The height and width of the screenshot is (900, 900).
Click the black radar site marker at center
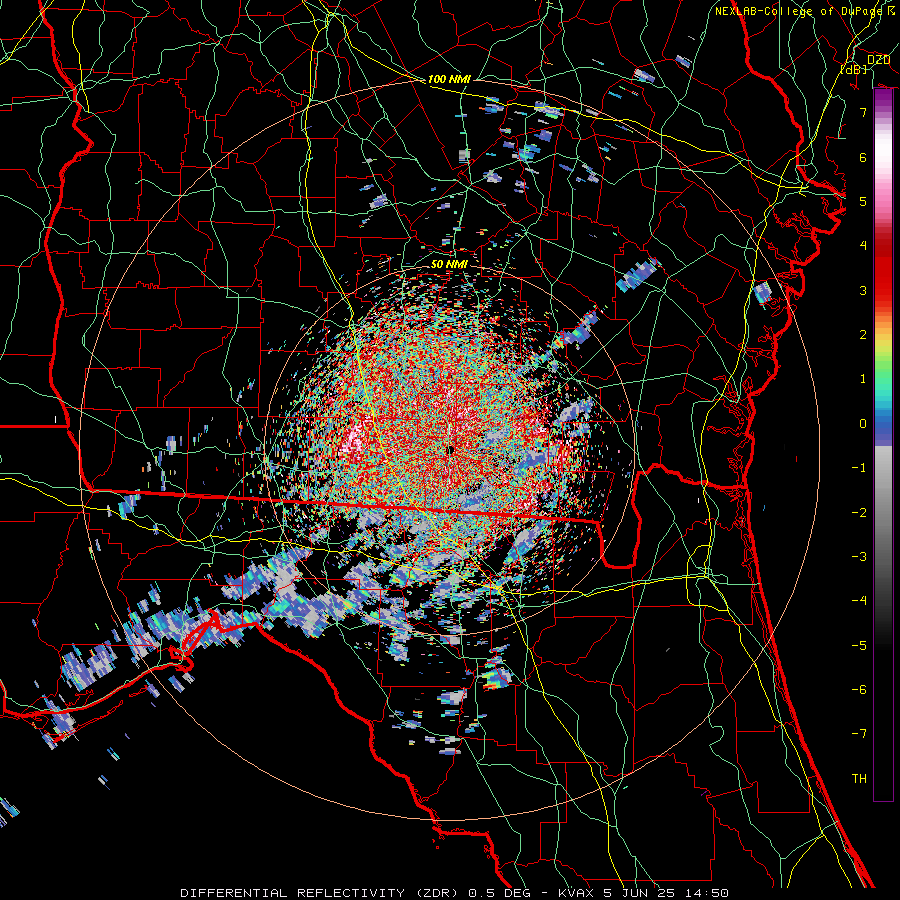(451, 451)
